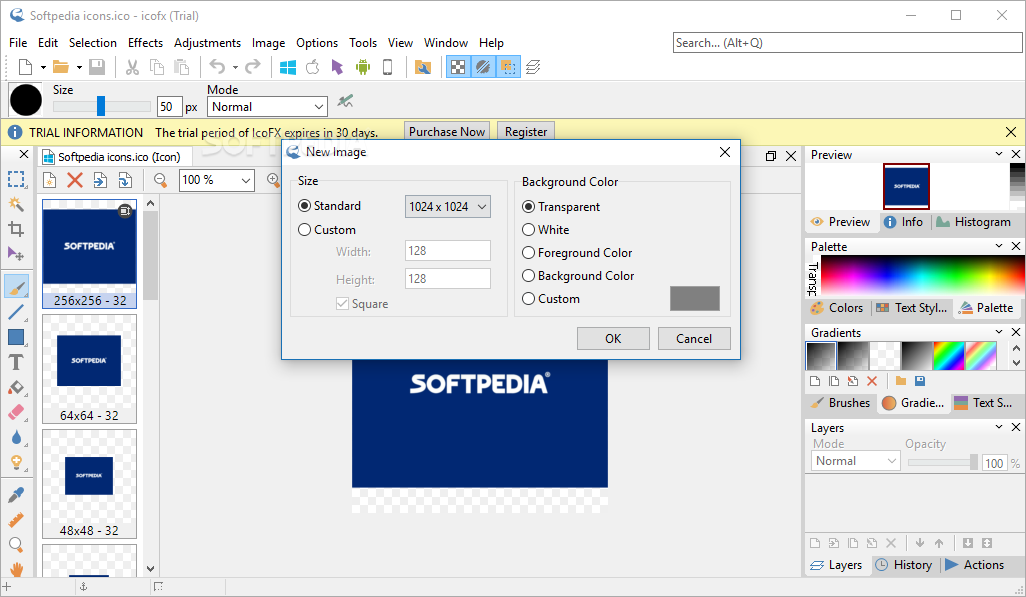Open the Preview panel options chevron

[x=999, y=154]
